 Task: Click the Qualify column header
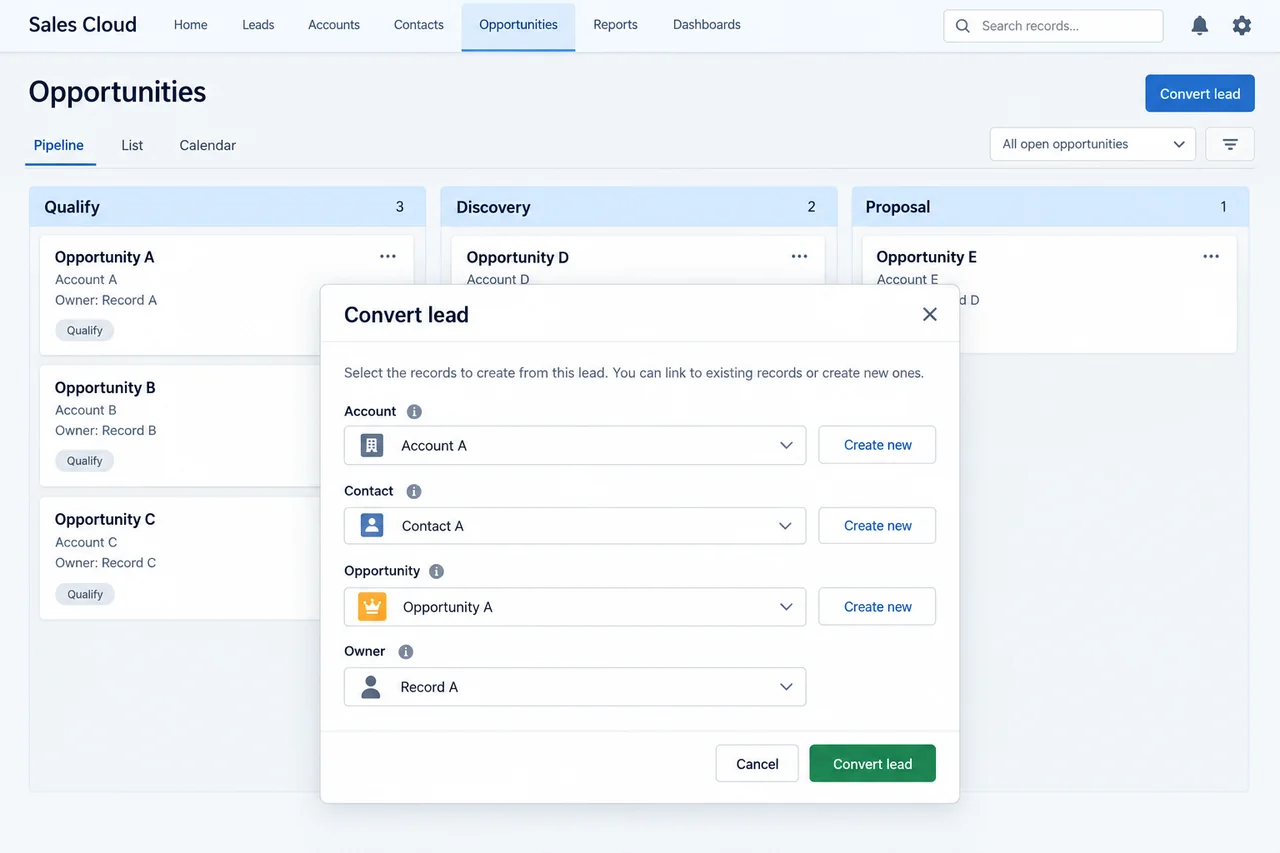point(227,207)
